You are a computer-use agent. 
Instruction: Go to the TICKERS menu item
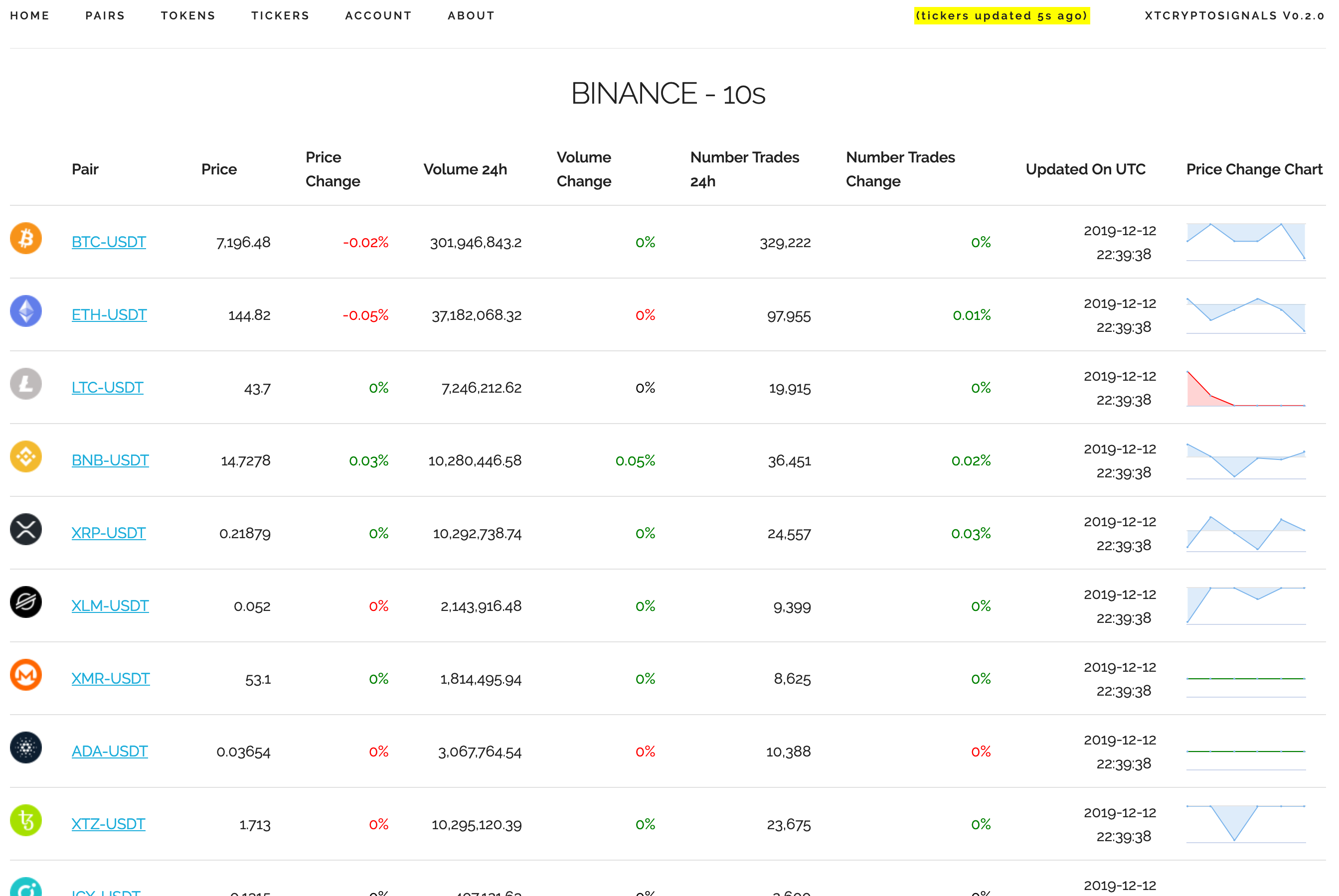tap(280, 15)
